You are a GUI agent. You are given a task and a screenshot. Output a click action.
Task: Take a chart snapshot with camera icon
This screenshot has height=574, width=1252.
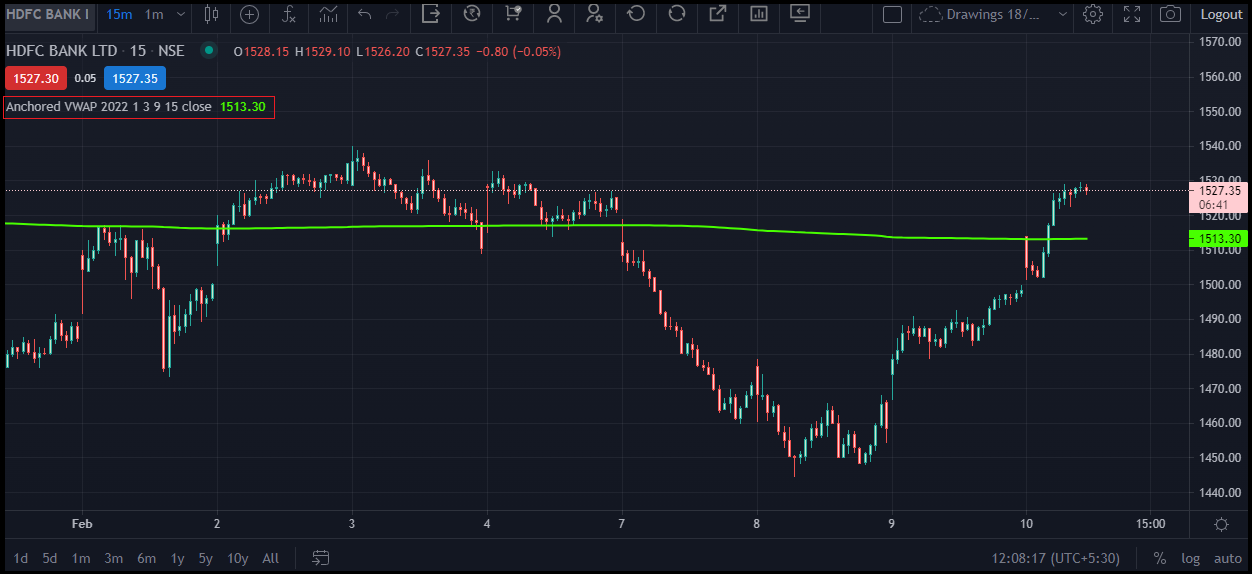click(1170, 14)
